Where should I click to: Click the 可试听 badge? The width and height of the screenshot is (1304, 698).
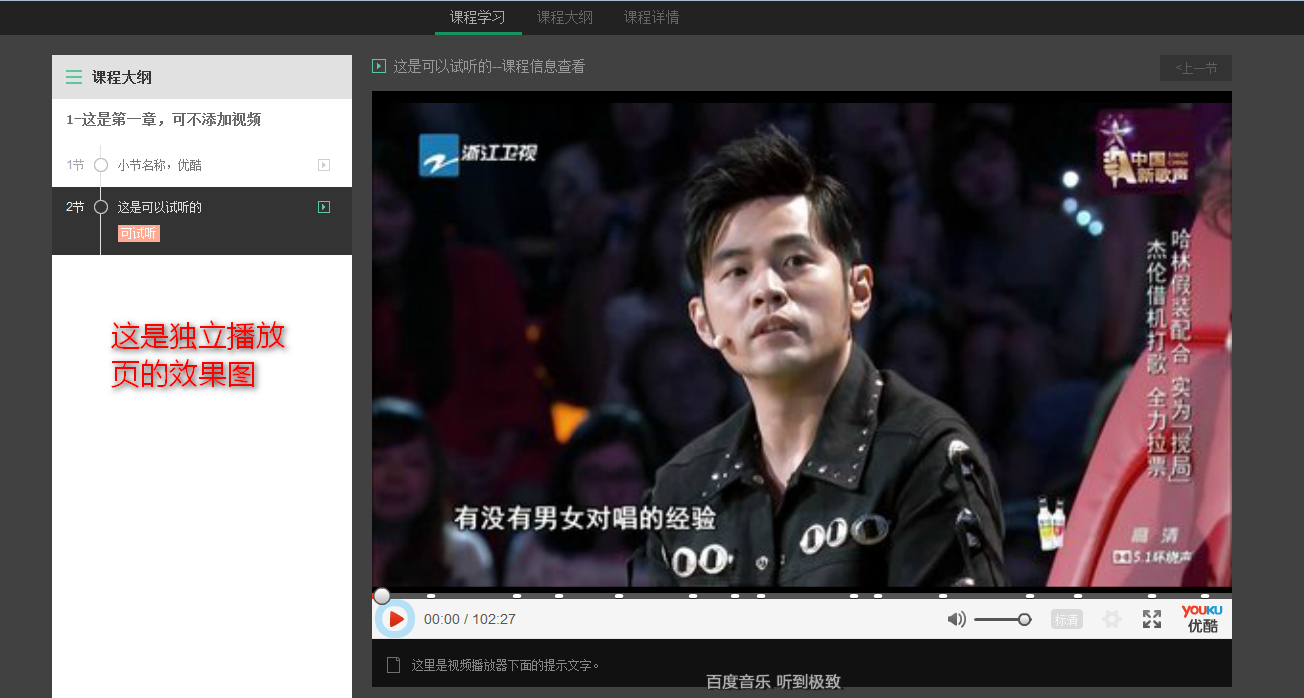click(139, 233)
